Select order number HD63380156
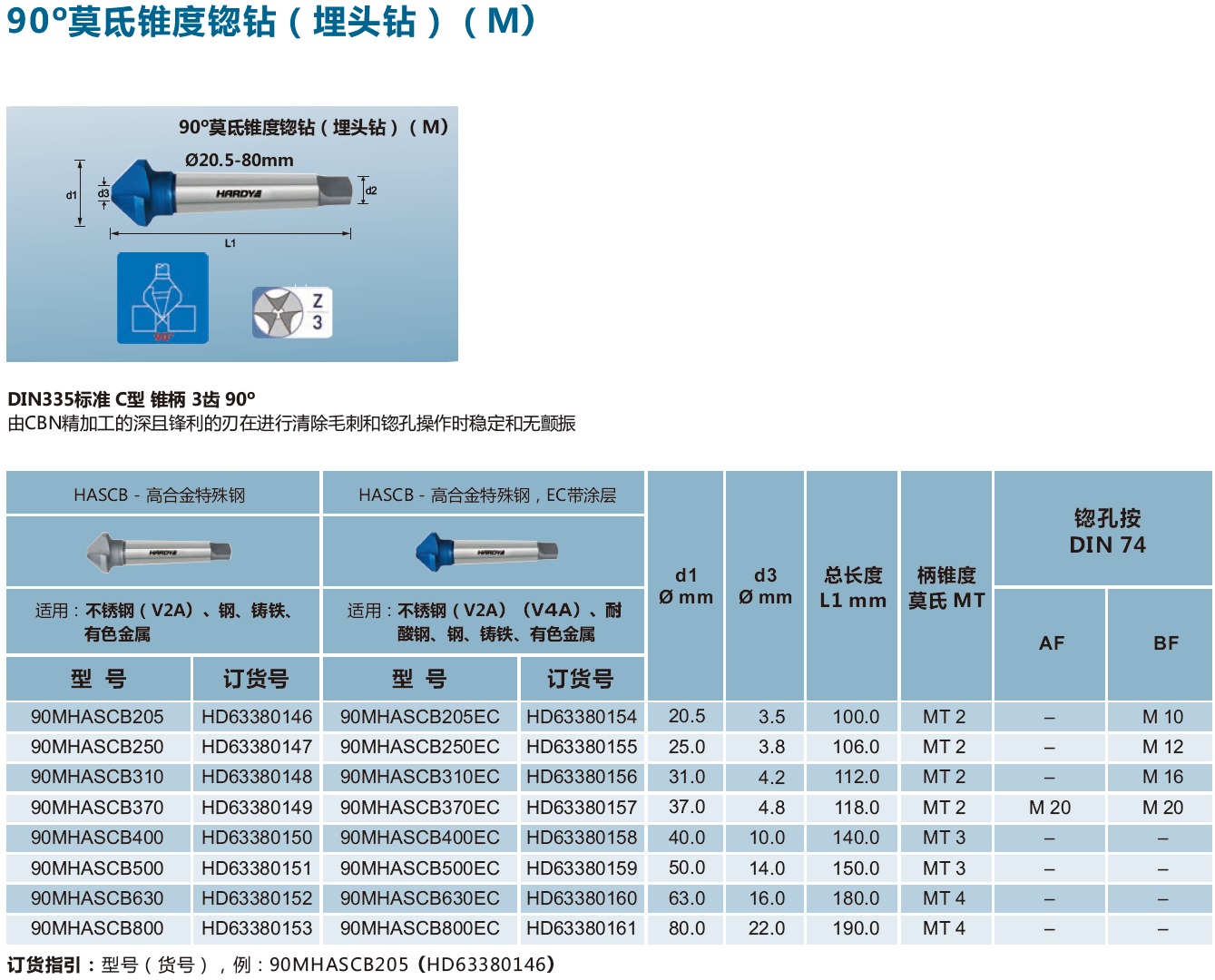1215x980 pixels. [x=582, y=777]
